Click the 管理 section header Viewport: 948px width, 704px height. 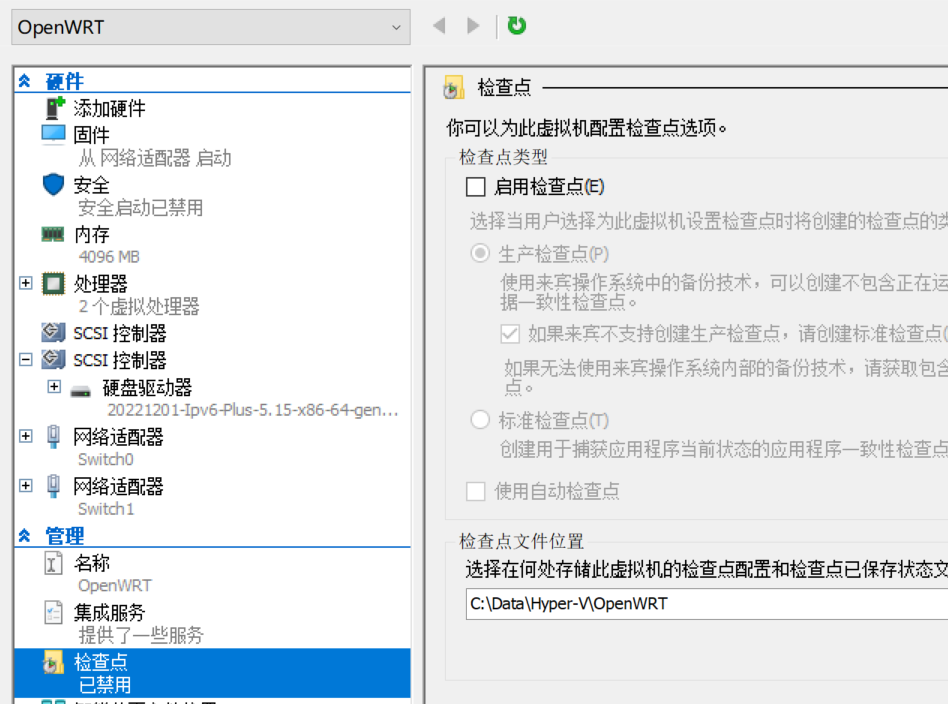tap(65, 536)
